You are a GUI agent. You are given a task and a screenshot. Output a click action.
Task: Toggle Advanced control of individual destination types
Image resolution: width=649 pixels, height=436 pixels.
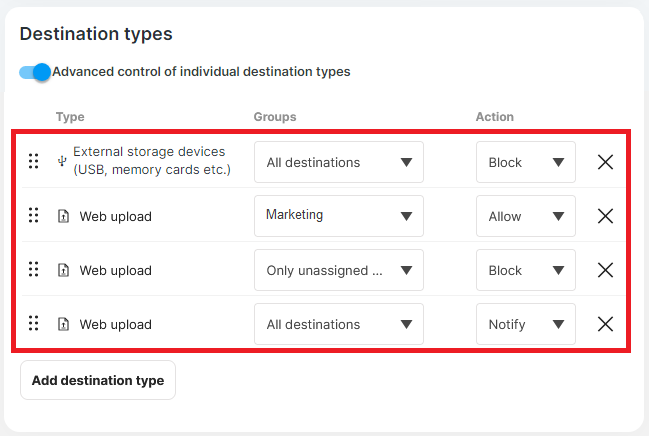coord(35,72)
